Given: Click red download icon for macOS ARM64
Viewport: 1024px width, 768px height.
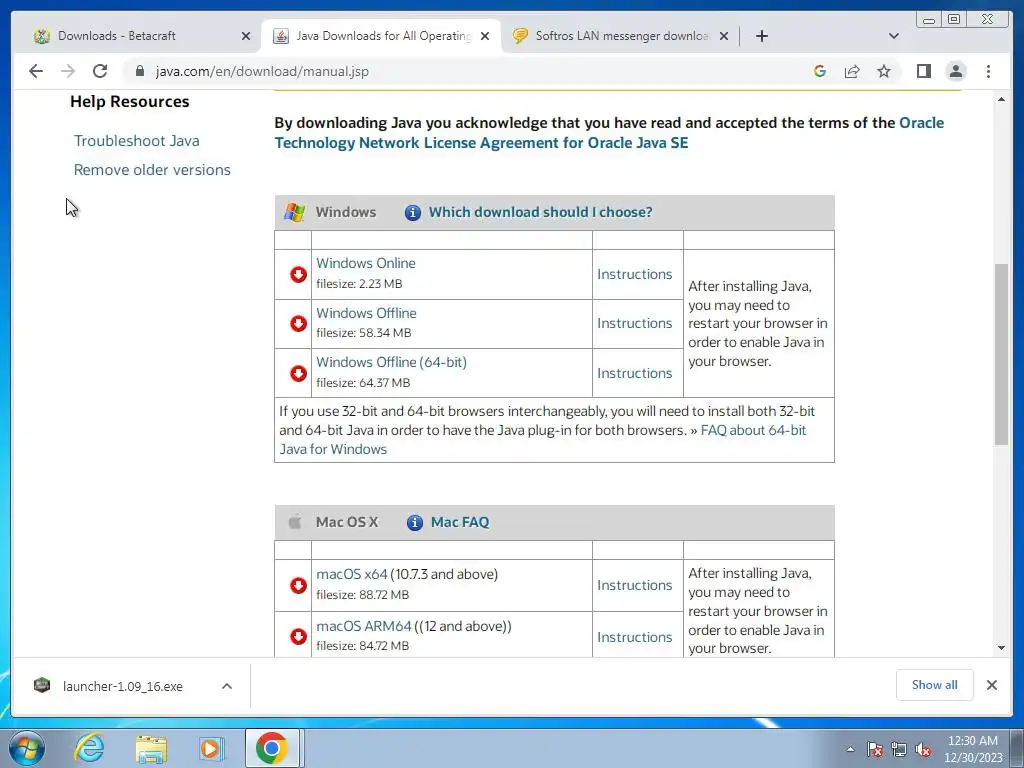Looking at the screenshot, I should [x=298, y=636].
